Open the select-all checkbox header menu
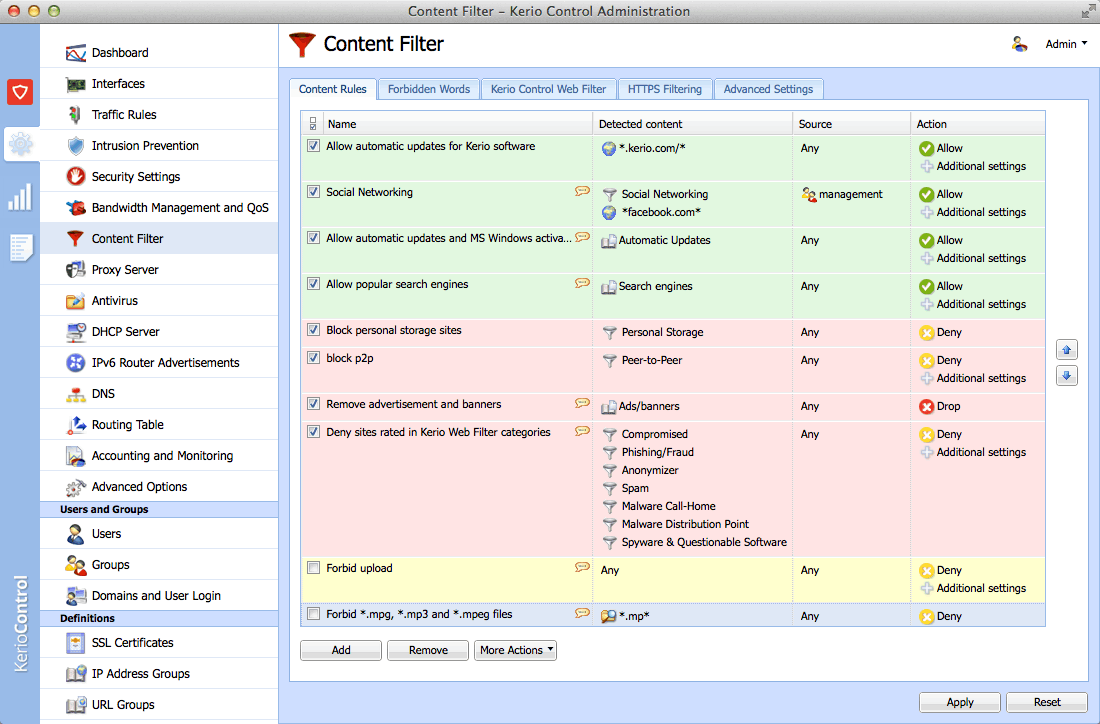The width and height of the screenshot is (1100, 724). pos(313,123)
